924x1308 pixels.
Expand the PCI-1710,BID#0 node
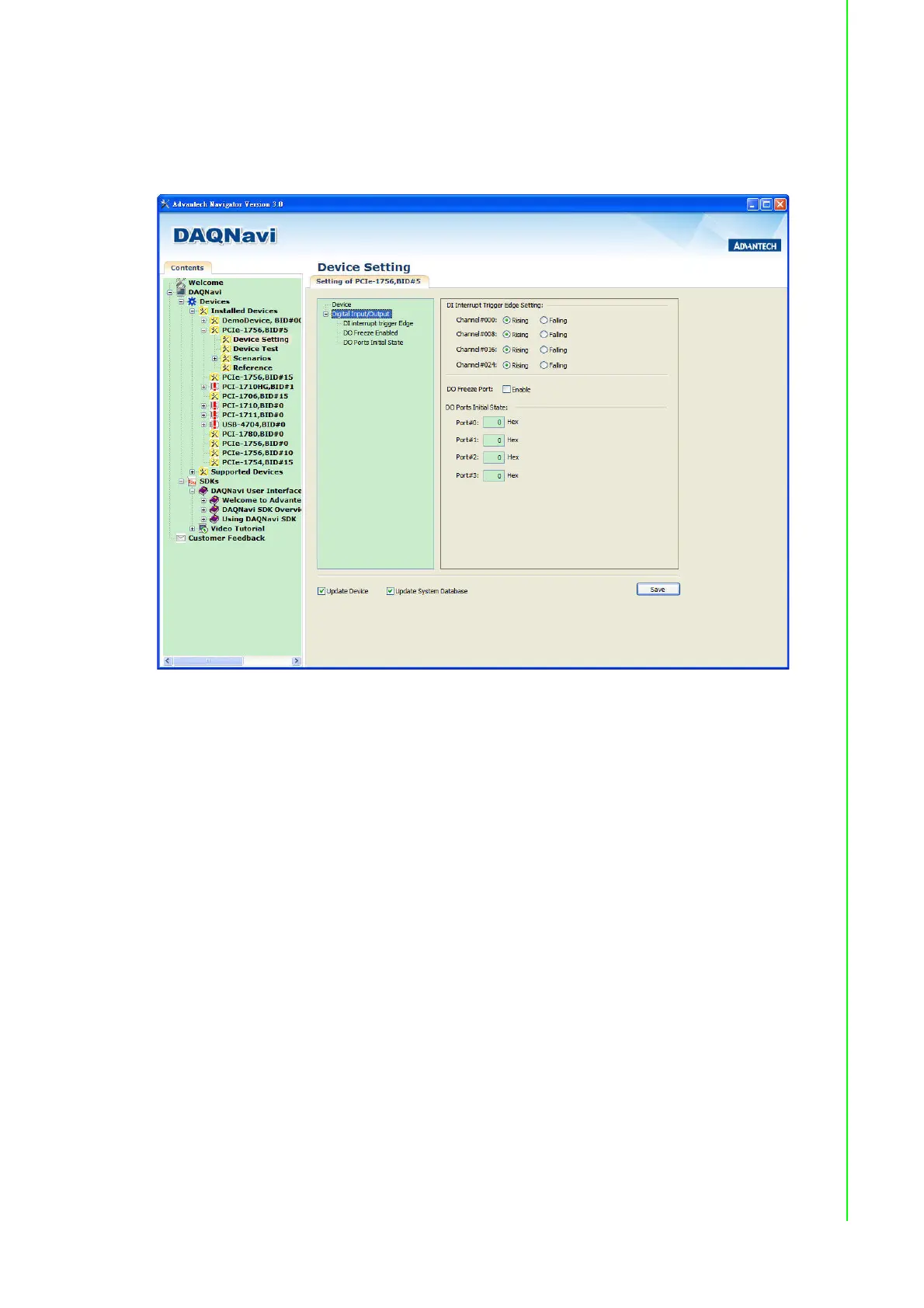pyautogui.click(x=203, y=405)
